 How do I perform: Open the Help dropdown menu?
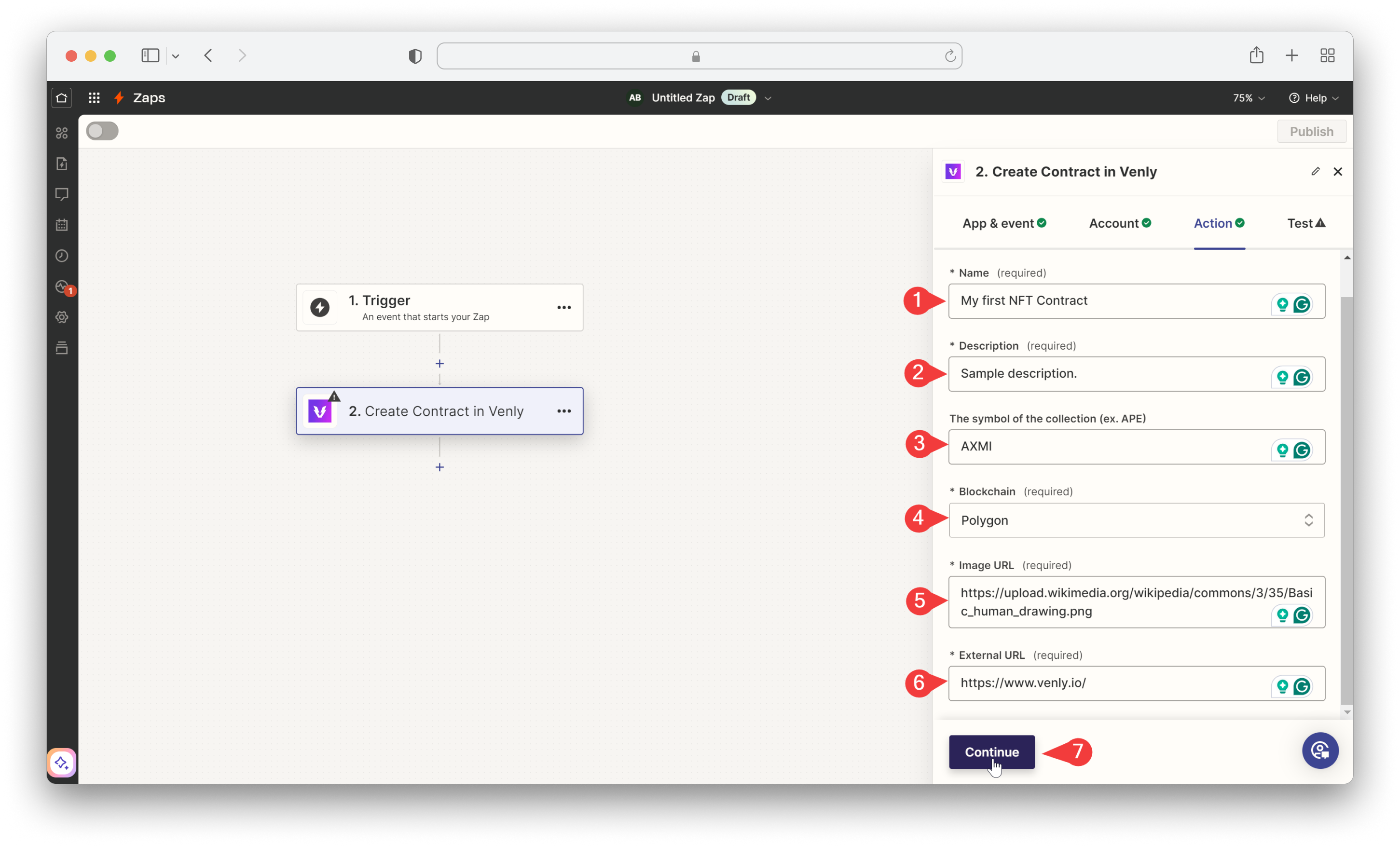click(1313, 98)
